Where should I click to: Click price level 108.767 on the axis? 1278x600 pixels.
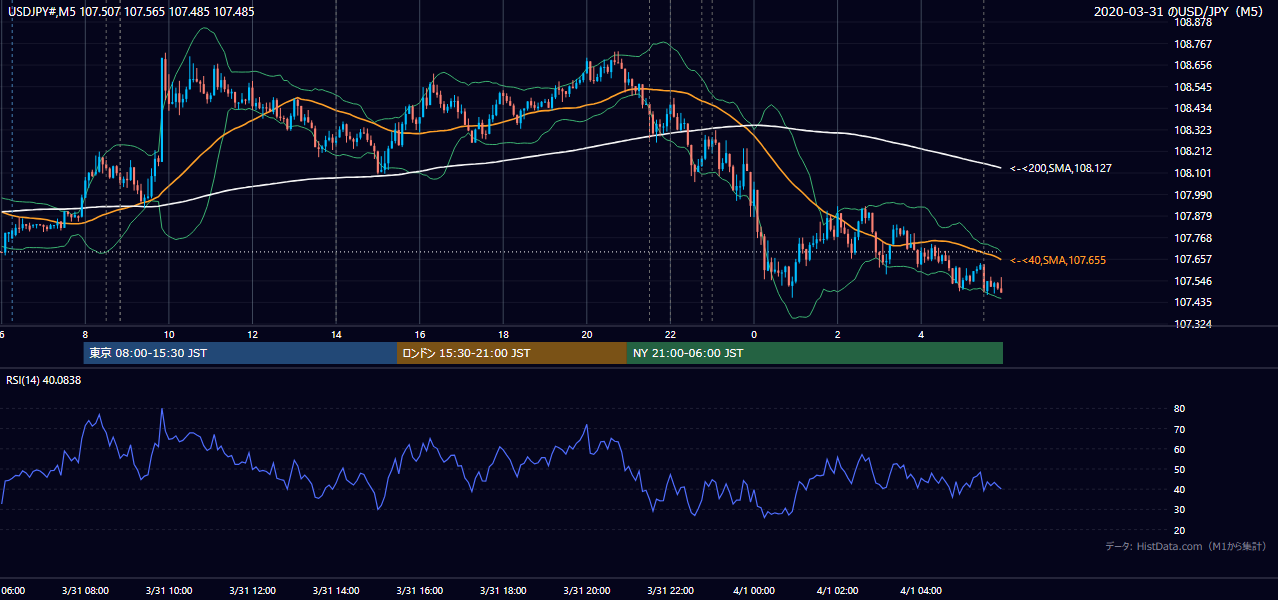[1193, 44]
